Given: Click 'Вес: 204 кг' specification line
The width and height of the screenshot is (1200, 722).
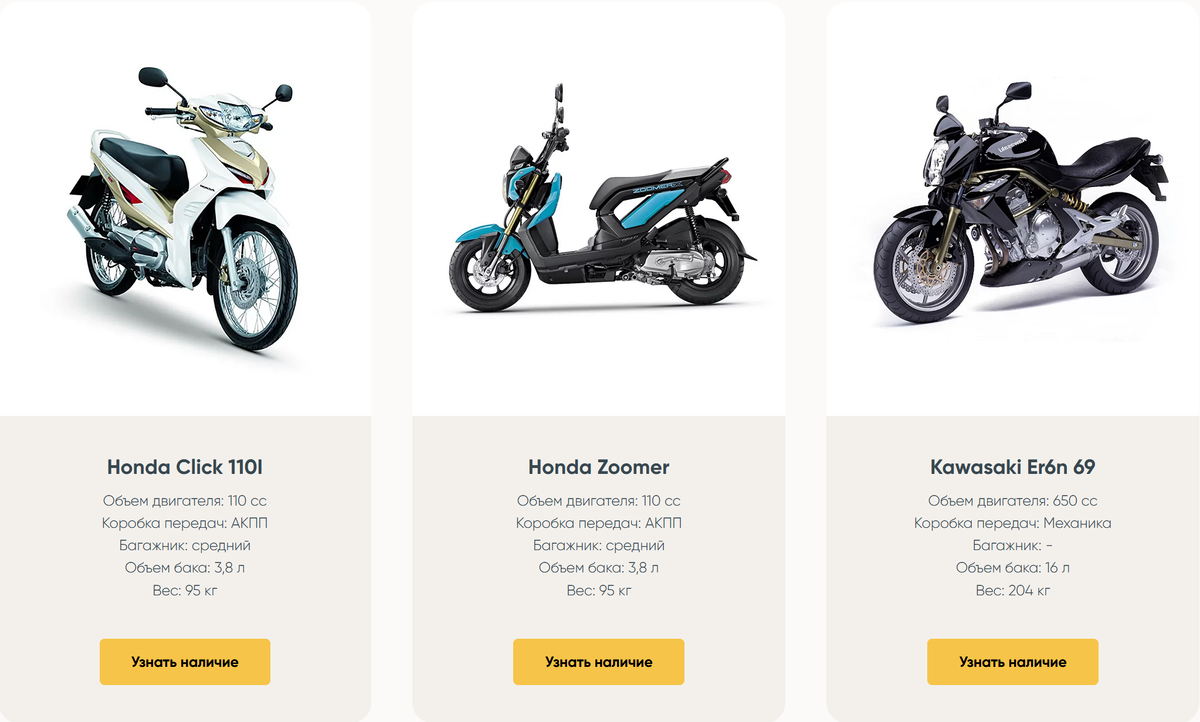Looking at the screenshot, I should click(1013, 590).
